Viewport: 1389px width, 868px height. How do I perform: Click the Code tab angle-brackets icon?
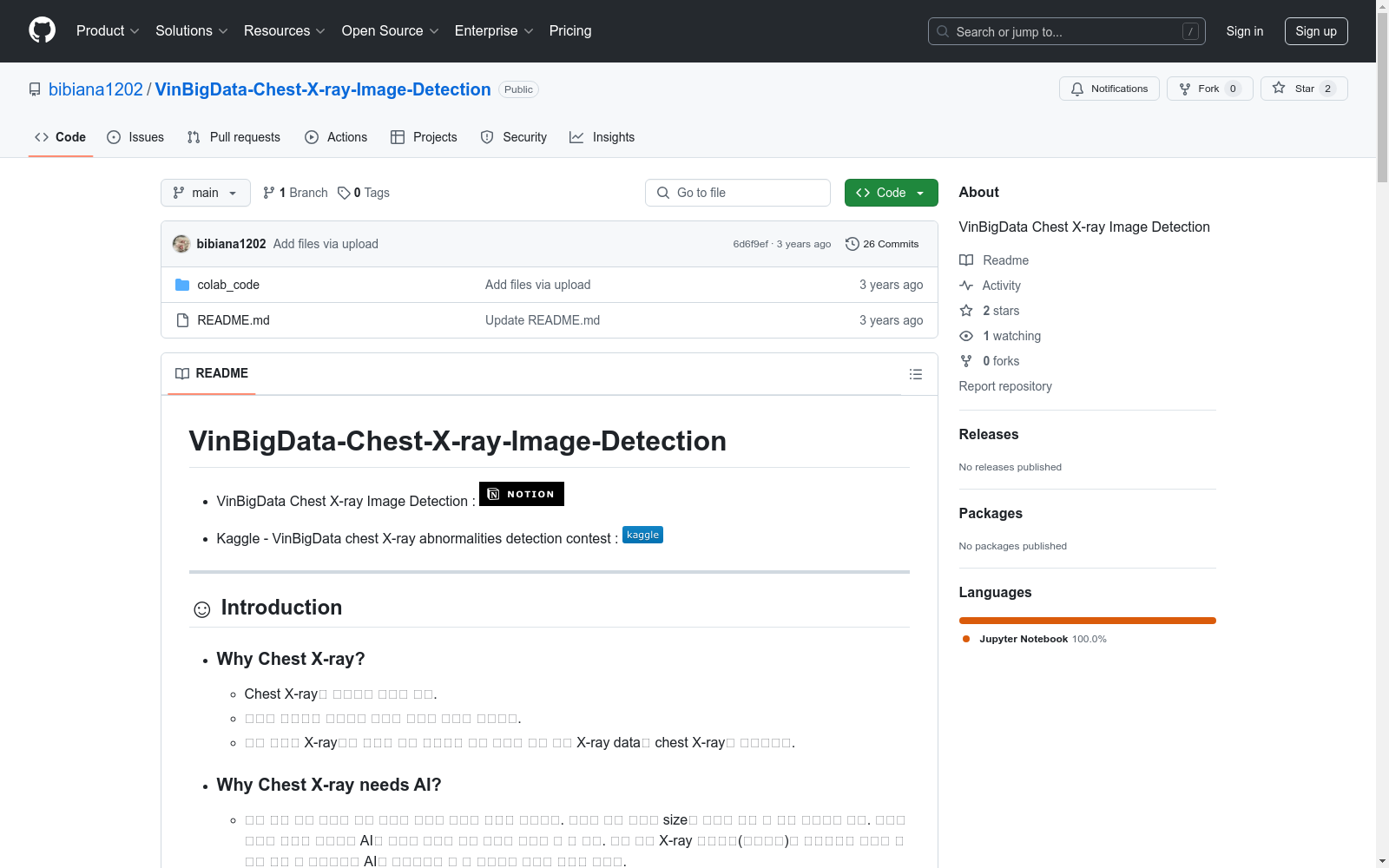(42, 137)
